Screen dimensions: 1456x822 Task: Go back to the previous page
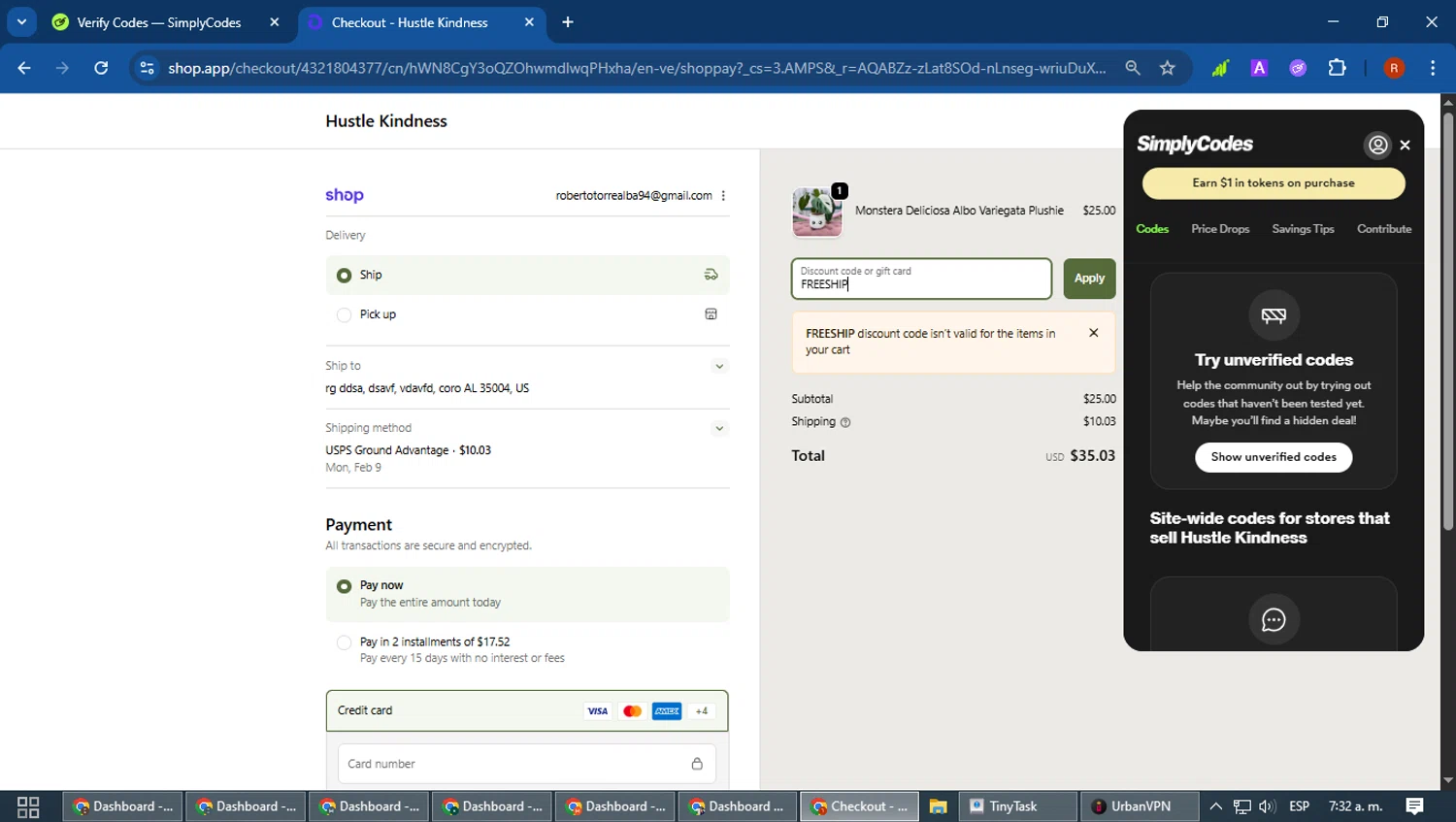click(x=24, y=68)
